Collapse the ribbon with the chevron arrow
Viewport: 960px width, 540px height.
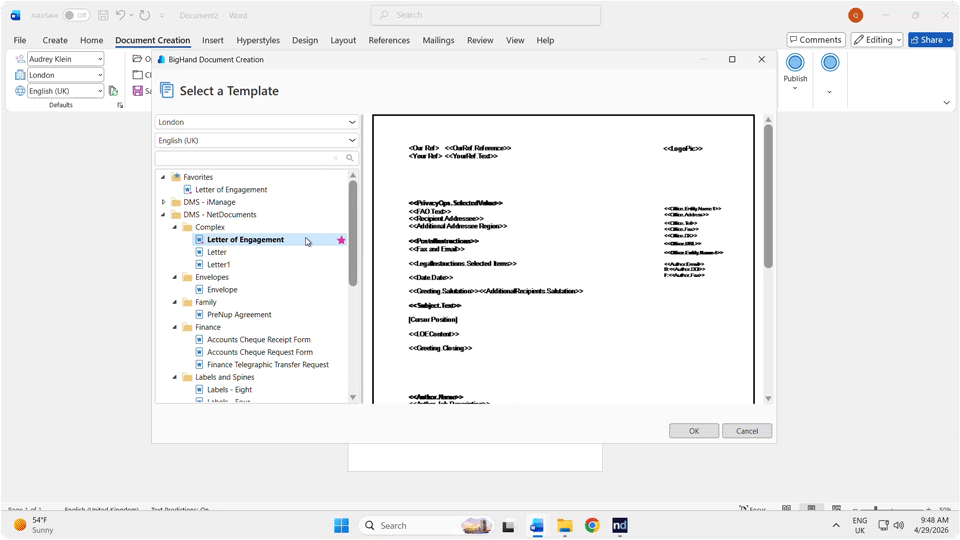click(947, 103)
